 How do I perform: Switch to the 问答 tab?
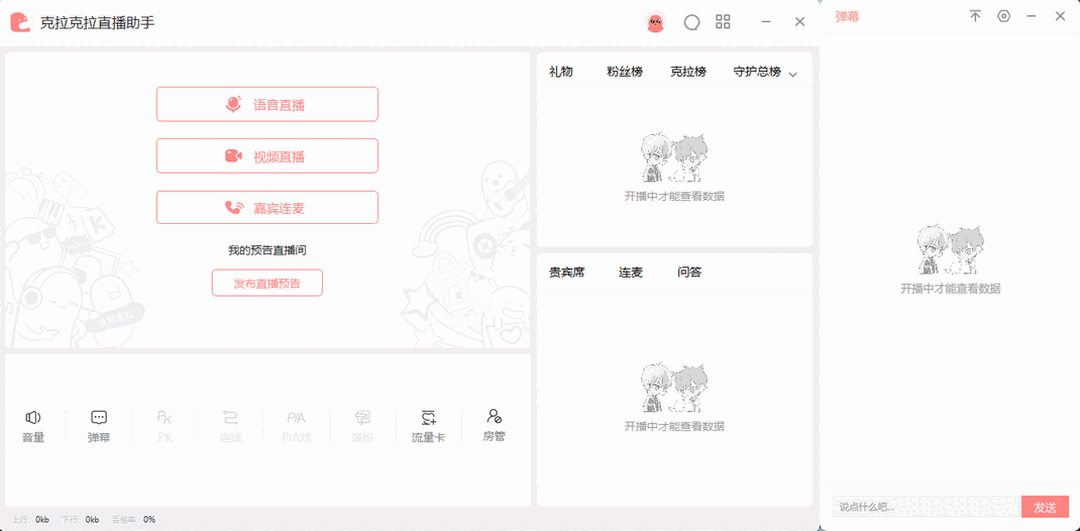click(x=689, y=272)
